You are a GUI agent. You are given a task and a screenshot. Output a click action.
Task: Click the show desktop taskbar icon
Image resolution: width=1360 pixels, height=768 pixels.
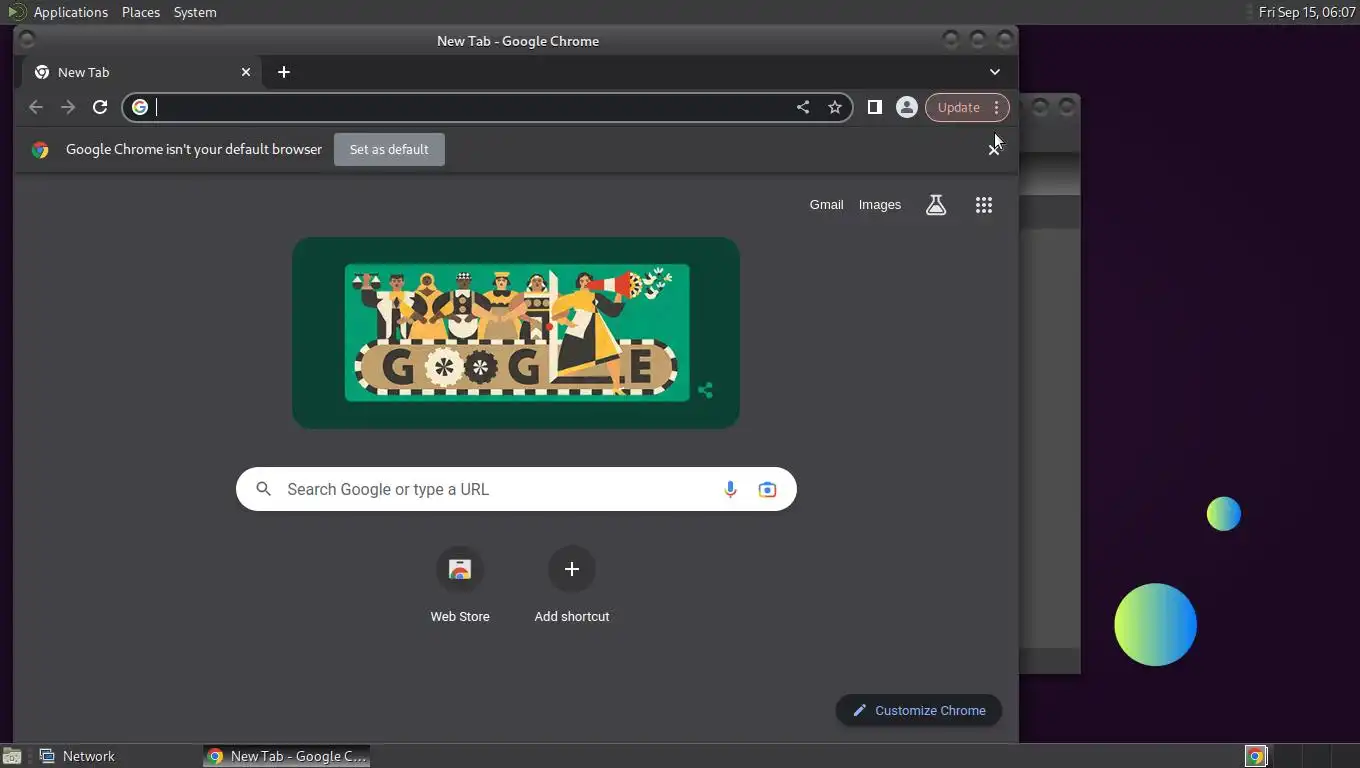point(12,756)
